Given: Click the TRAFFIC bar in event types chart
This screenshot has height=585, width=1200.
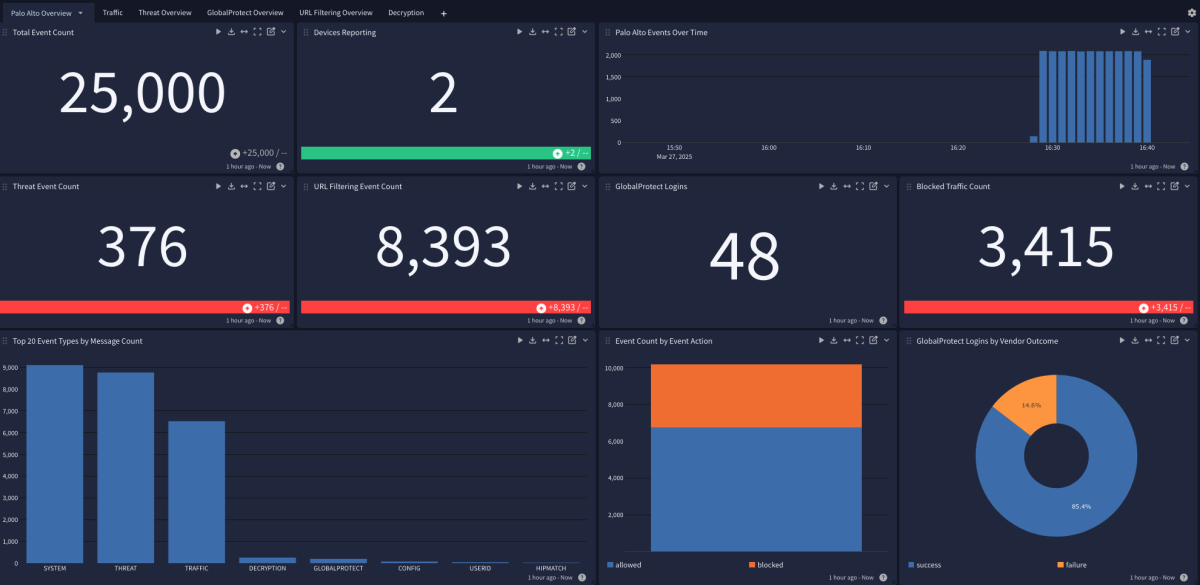Looking at the screenshot, I should coord(197,491).
